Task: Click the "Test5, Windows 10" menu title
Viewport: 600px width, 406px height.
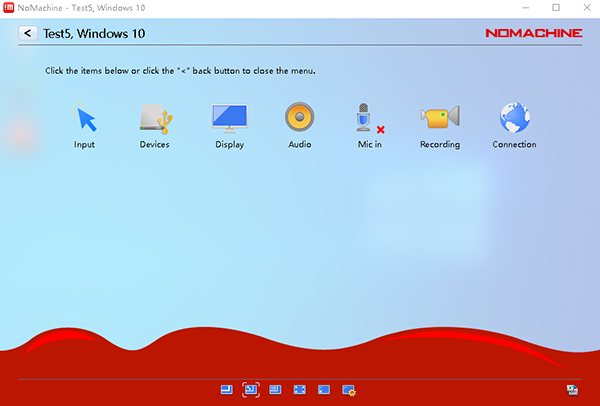Action: point(95,33)
